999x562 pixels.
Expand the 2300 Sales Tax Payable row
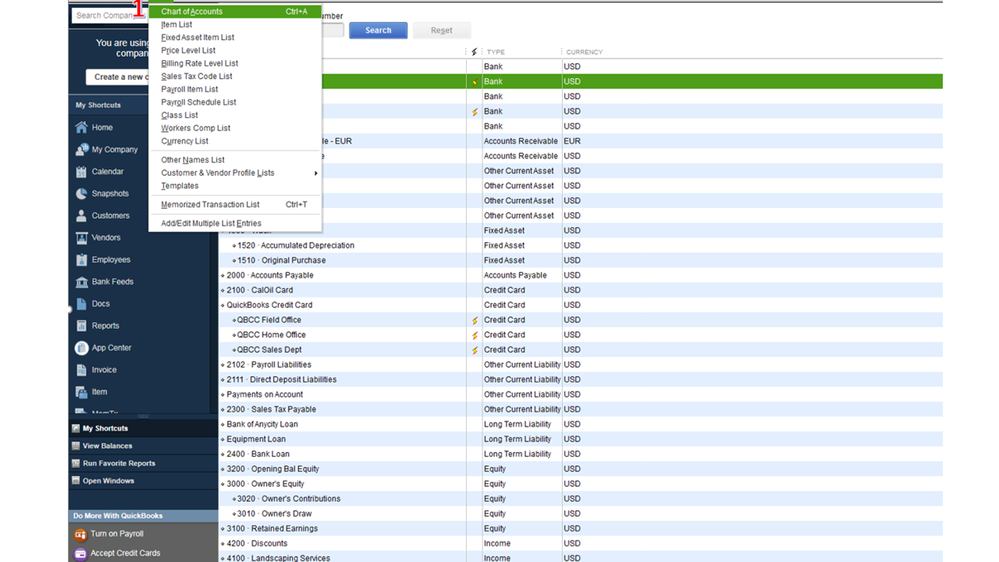tap(223, 410)
